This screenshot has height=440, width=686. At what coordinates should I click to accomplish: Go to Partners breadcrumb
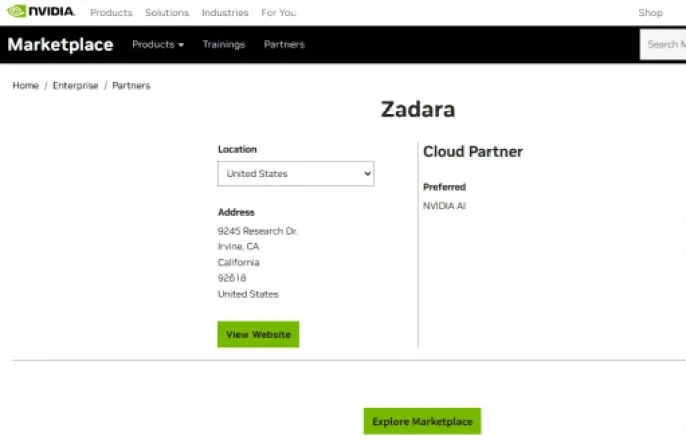tap(131, 85)
